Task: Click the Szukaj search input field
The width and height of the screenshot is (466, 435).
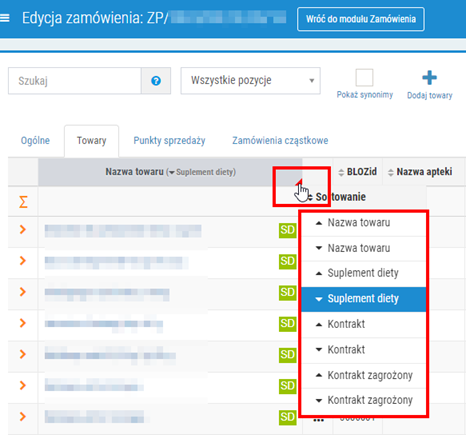Action: click(75, 81)
